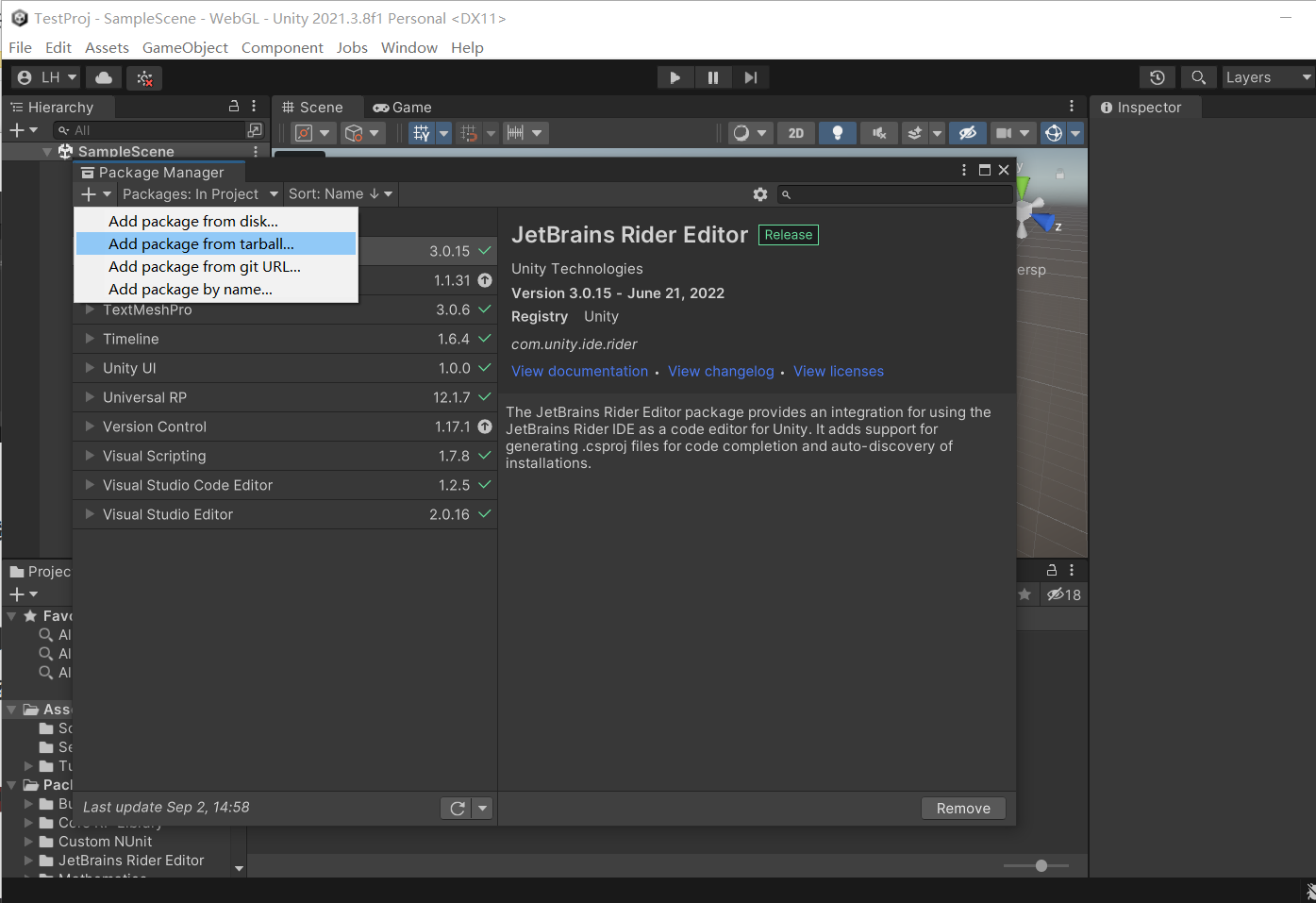The height and width of the screenshot is (903, 1316).
Task: Open the Window menu
Action: coord(409,47)
